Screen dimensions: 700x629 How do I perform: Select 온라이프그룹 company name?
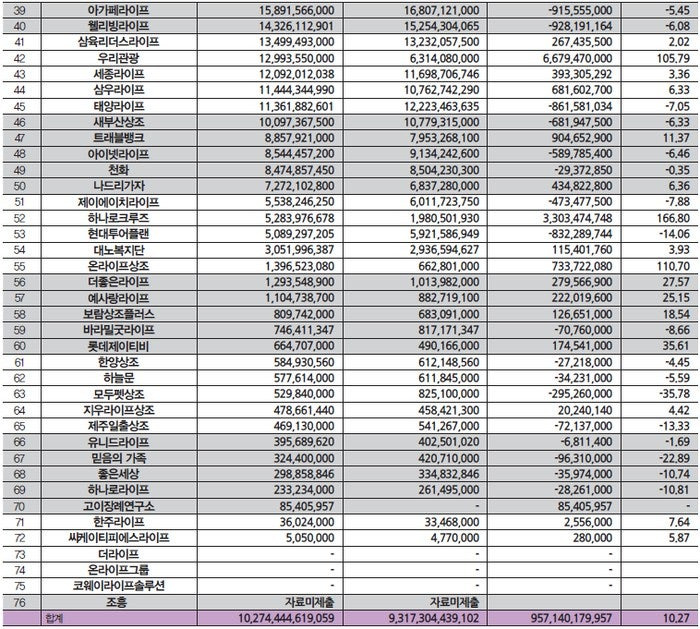tap(118, 570)
